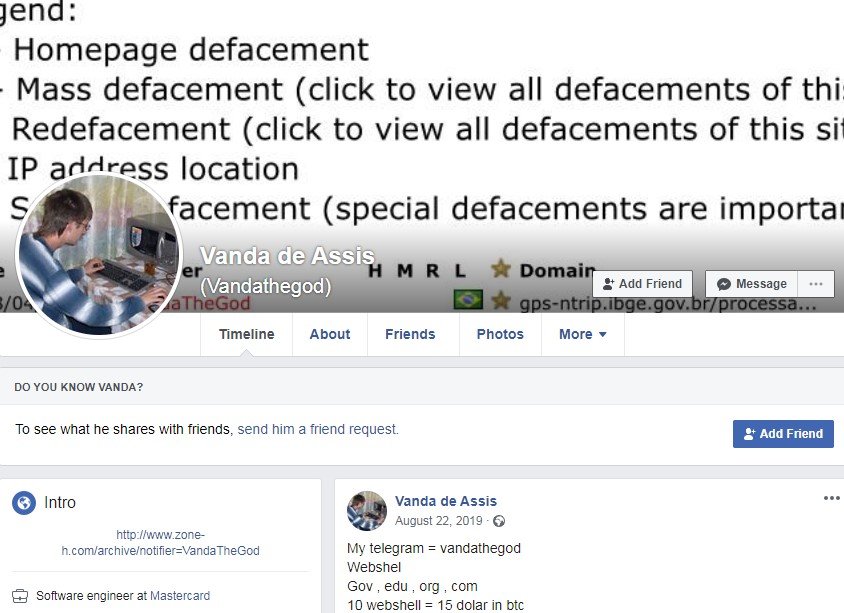This screenshot has width=844, height=613.
Task: Open the post author's small avatar
Action: pos(367,511)
